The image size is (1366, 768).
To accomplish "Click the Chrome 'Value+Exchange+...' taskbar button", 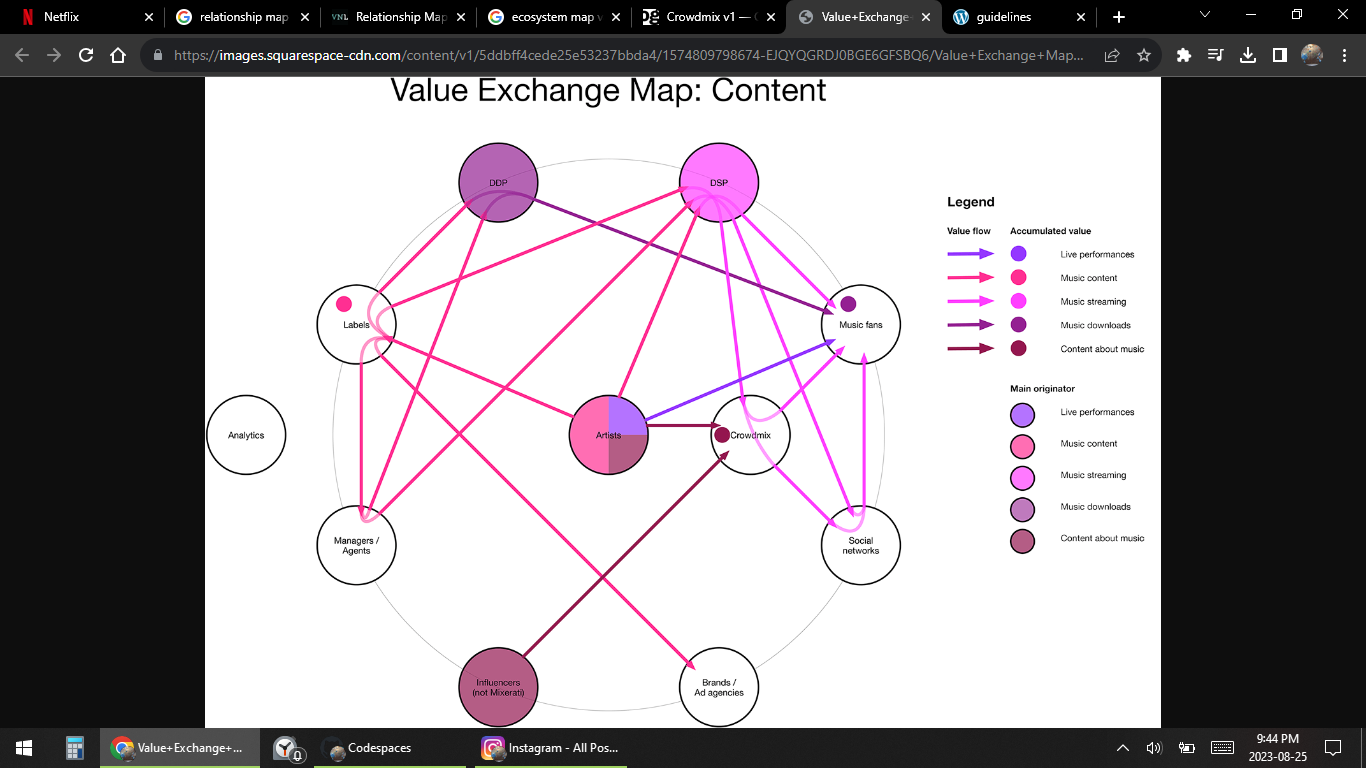I will [180, 748].
